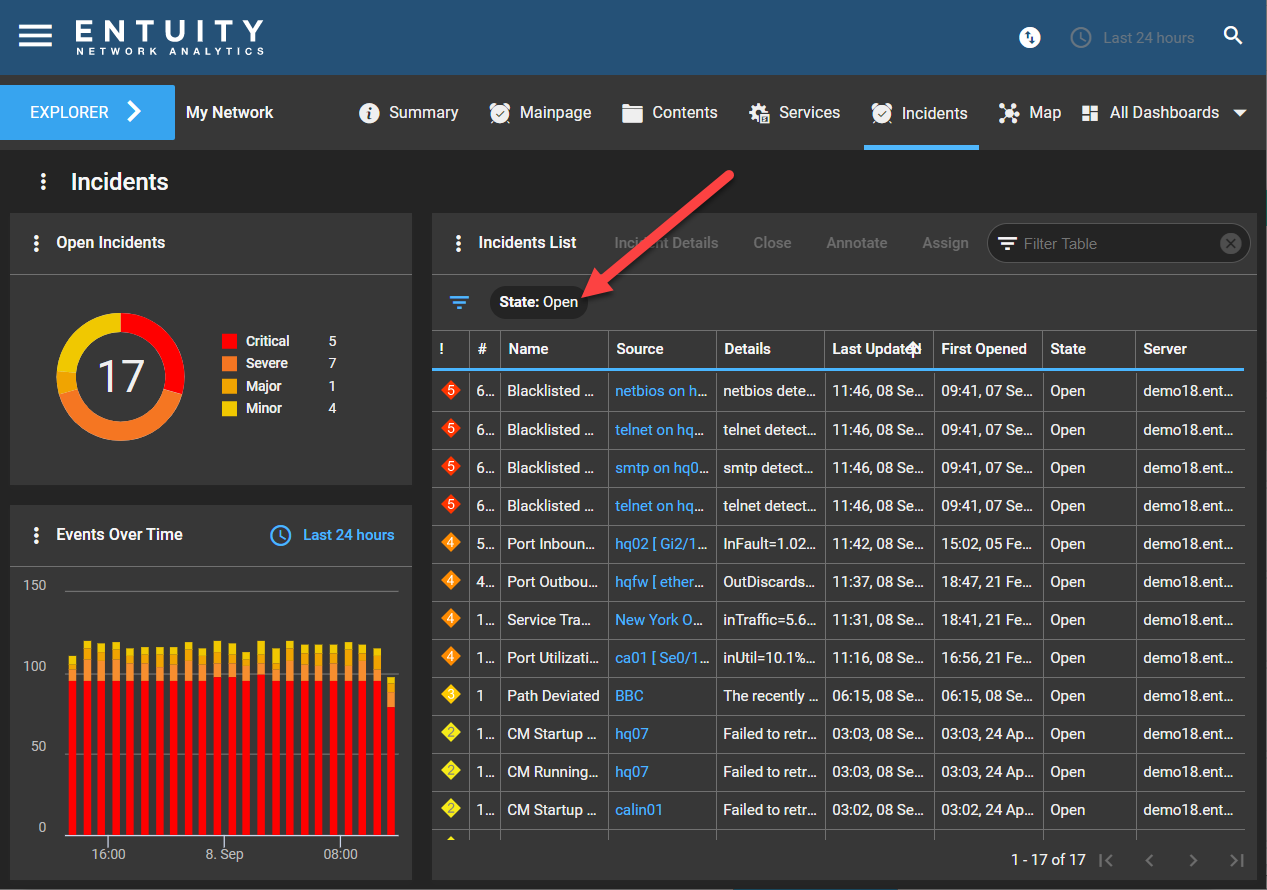Open the search magnifier icon
The image size is (1267, 890).
[1233, 36]
